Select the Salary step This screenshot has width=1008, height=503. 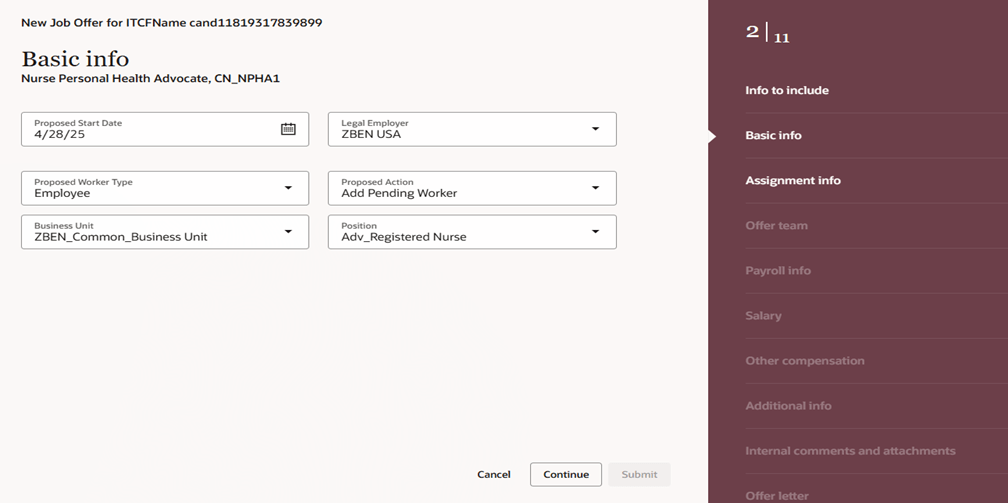763,316
